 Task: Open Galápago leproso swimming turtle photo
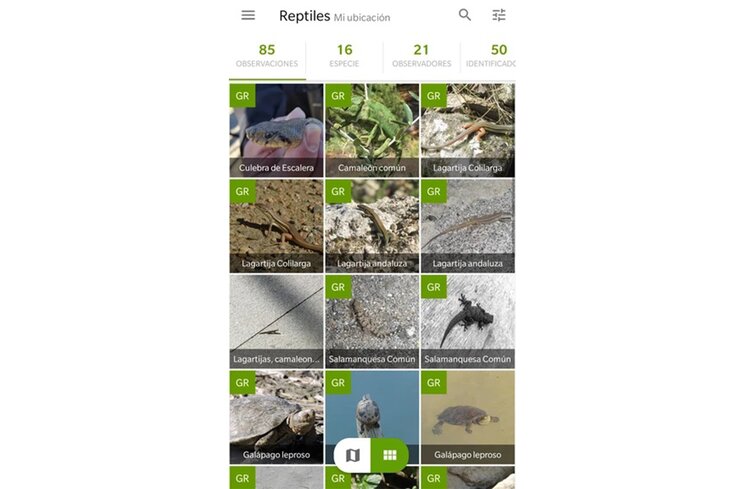point(468,417)
